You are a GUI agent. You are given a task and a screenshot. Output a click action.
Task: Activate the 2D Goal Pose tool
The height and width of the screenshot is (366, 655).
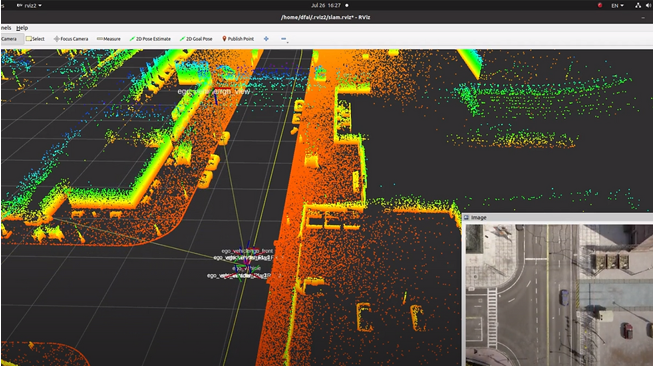point(196,39)
